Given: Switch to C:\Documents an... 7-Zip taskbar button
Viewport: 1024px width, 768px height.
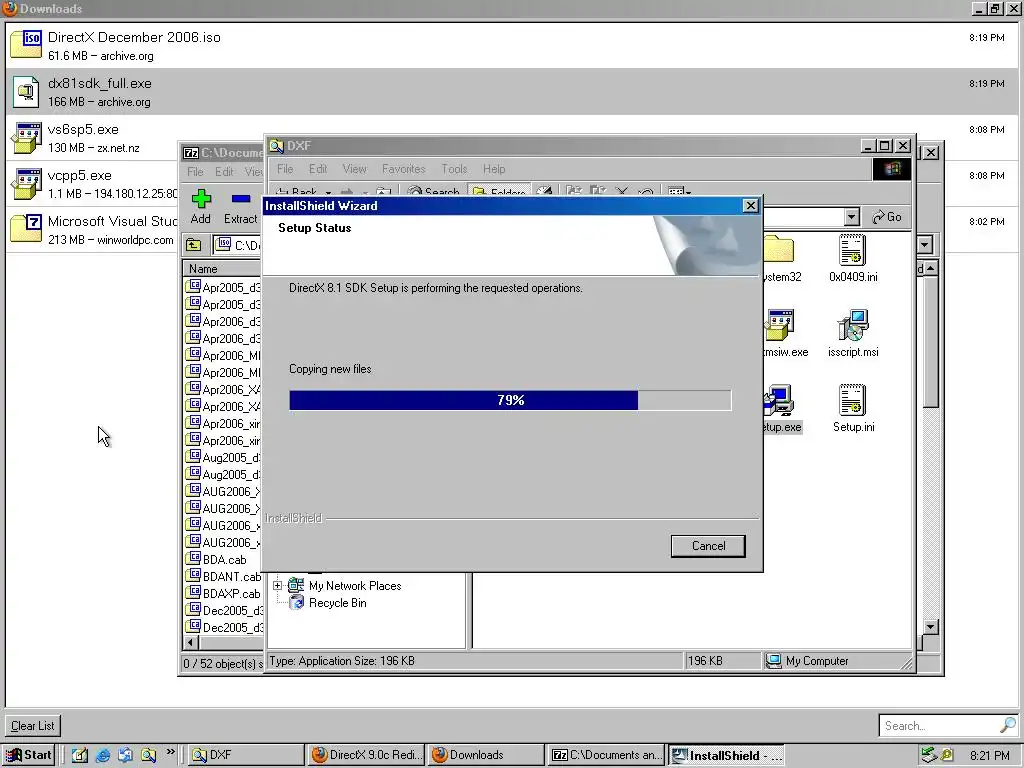Looking at the screenshot, I should pos(607,755).
